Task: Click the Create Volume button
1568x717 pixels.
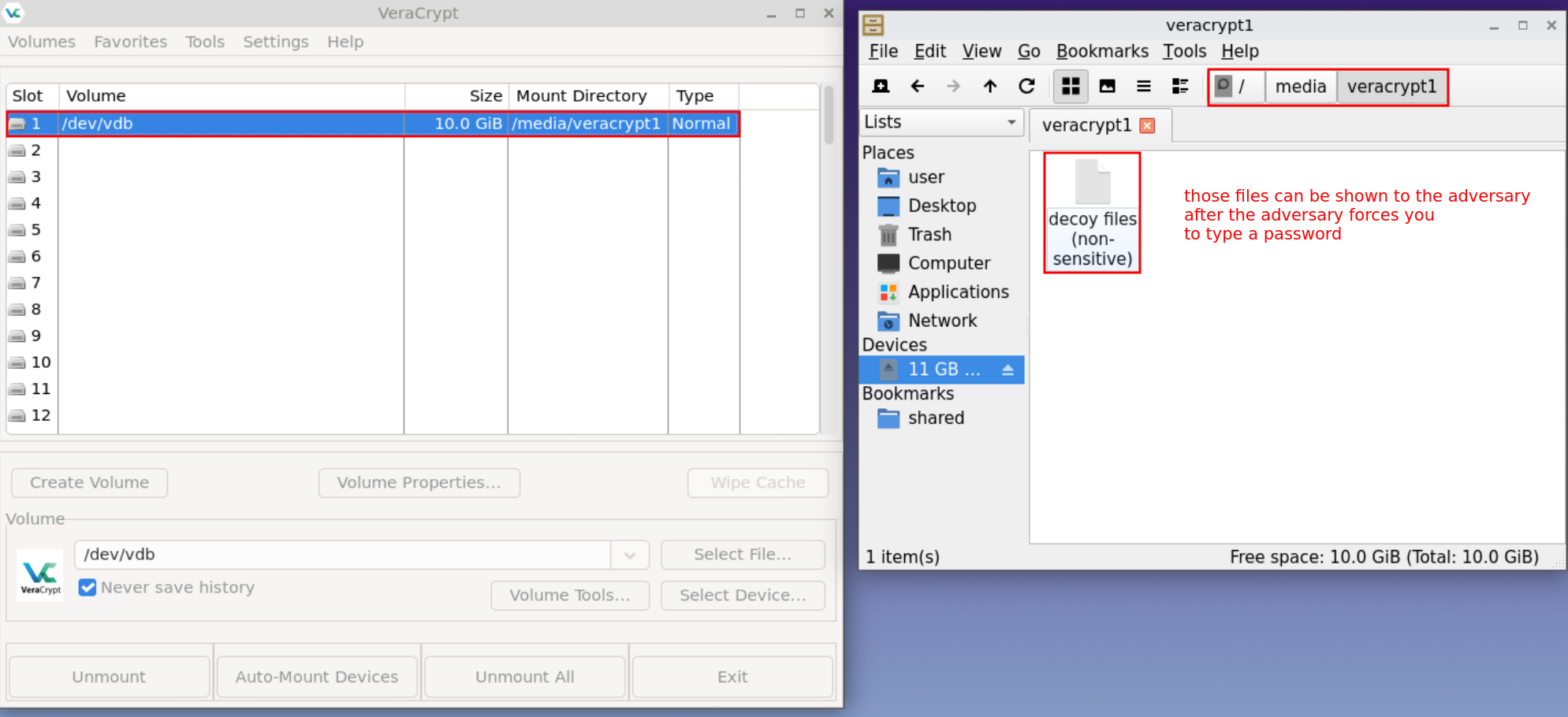Action: click(89, 483)
